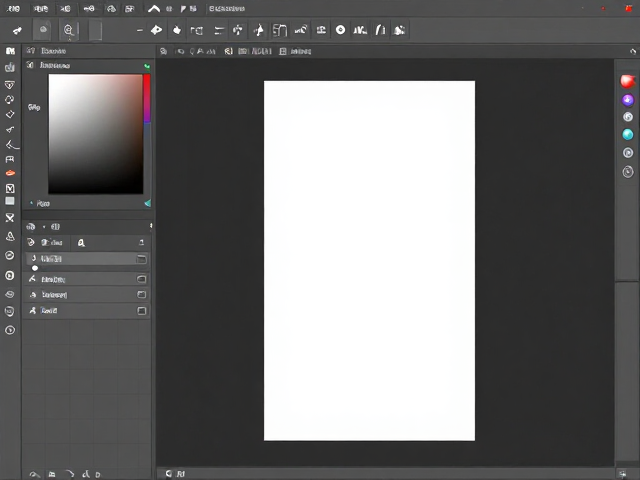Select the orange-red tool in left toolbox
Viewport: 640px width, 480px height.
pyautogui.click(x=10, y=173)
